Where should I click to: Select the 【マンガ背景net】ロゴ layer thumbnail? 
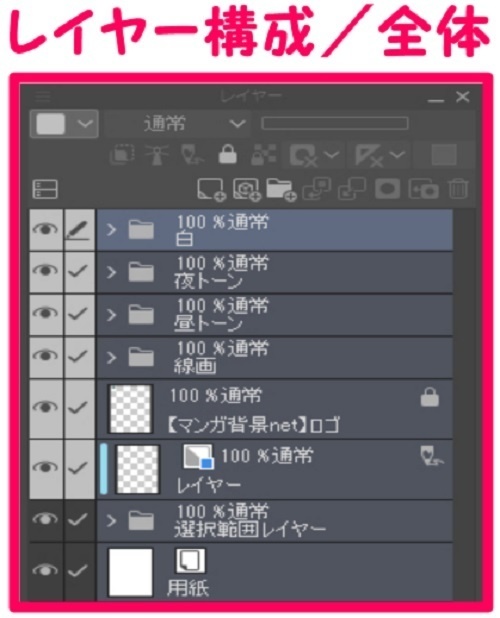(130, 409)
